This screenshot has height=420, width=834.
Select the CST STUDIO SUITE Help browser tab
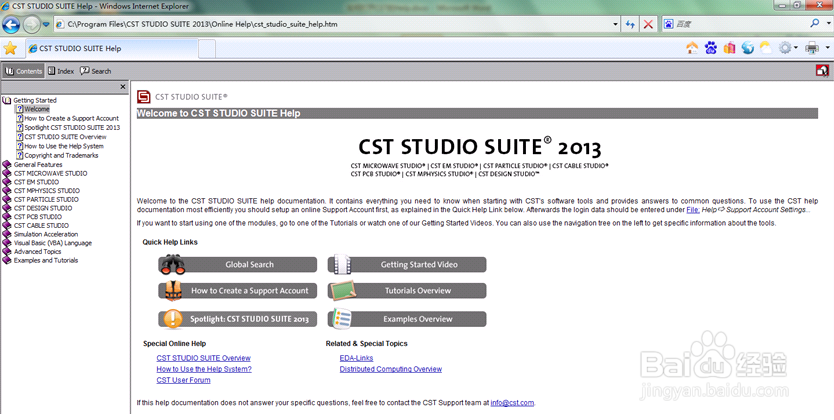[x=112, y=48]
